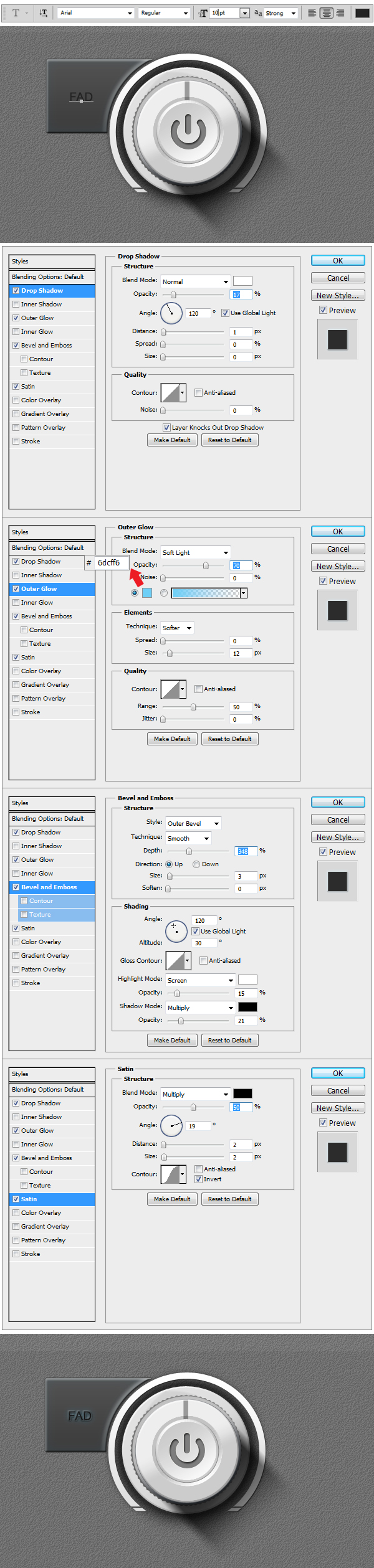Select the Down direction in Bevel and Emboss
This screenshot has height=1568, width=374.
(196, 864)
